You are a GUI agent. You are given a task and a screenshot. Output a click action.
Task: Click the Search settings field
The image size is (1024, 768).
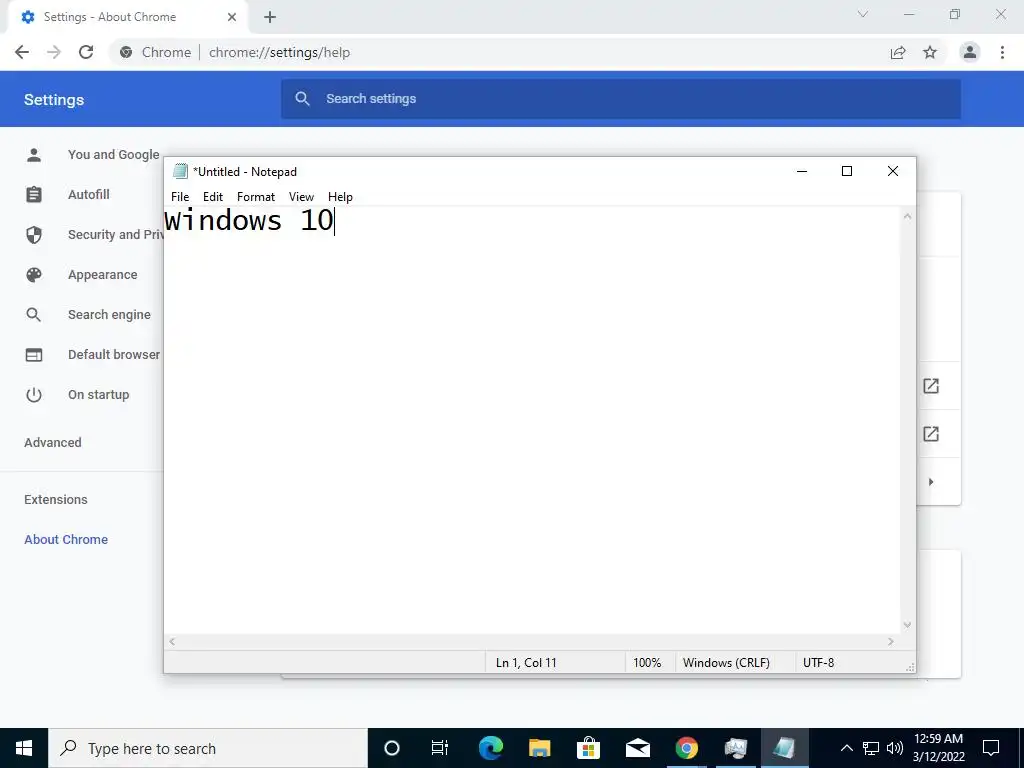[x=620, y=99]
